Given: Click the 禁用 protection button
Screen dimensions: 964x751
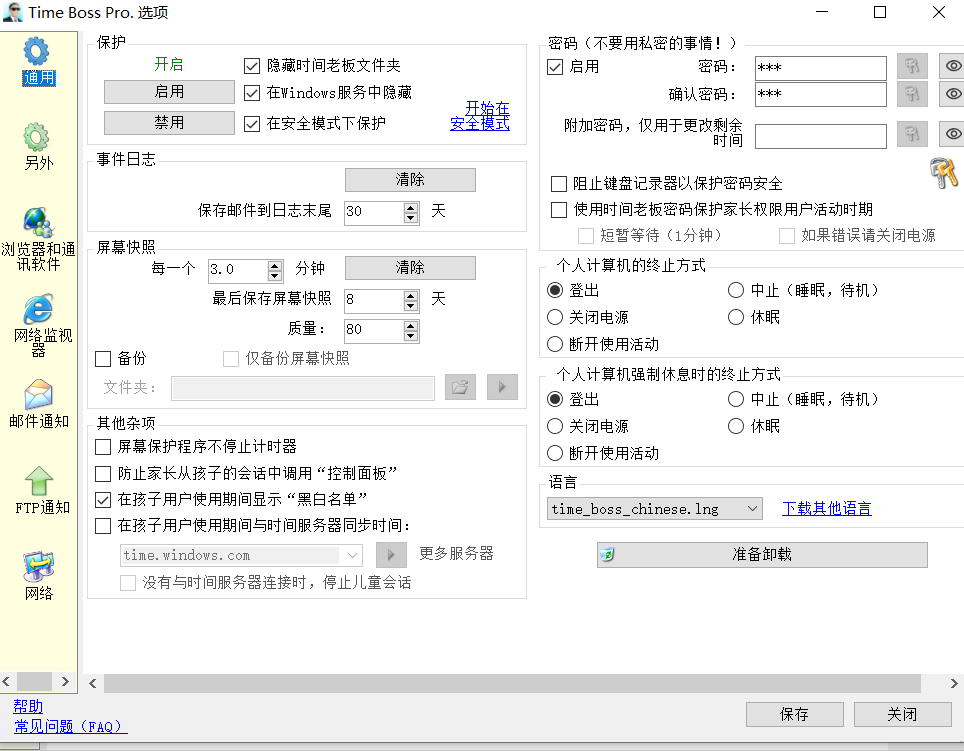Looking at the screenshot, I should (x=169, y=122).
